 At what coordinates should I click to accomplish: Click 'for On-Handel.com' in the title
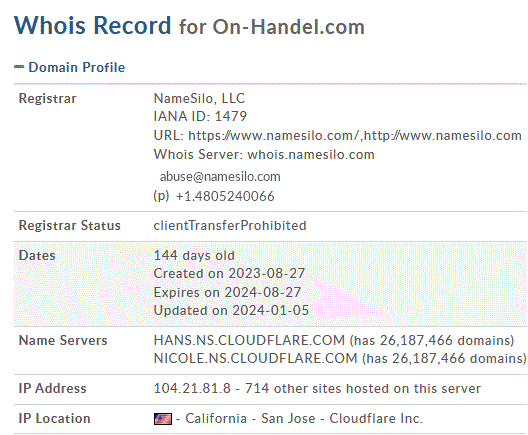coord(272,27)
